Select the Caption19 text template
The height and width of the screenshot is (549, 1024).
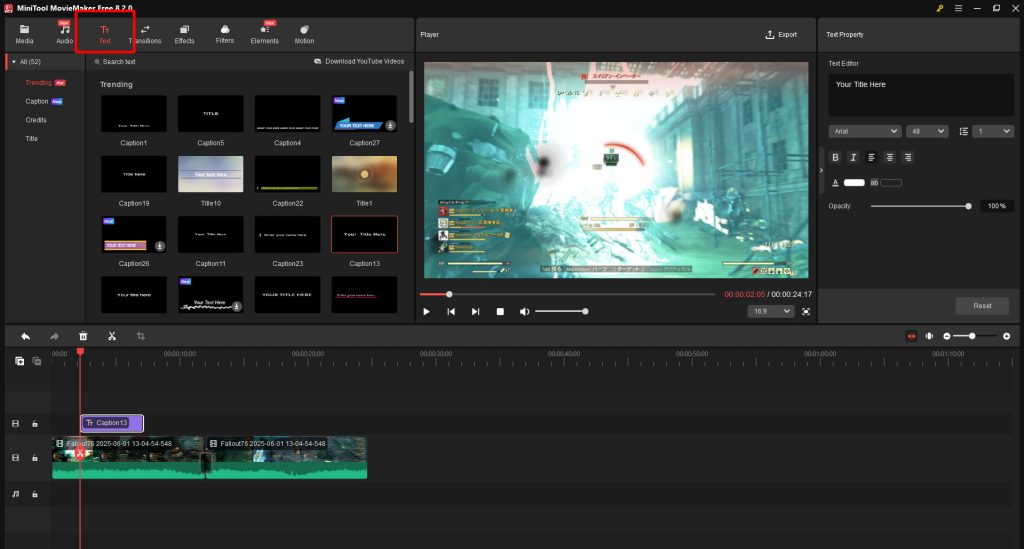134,174
